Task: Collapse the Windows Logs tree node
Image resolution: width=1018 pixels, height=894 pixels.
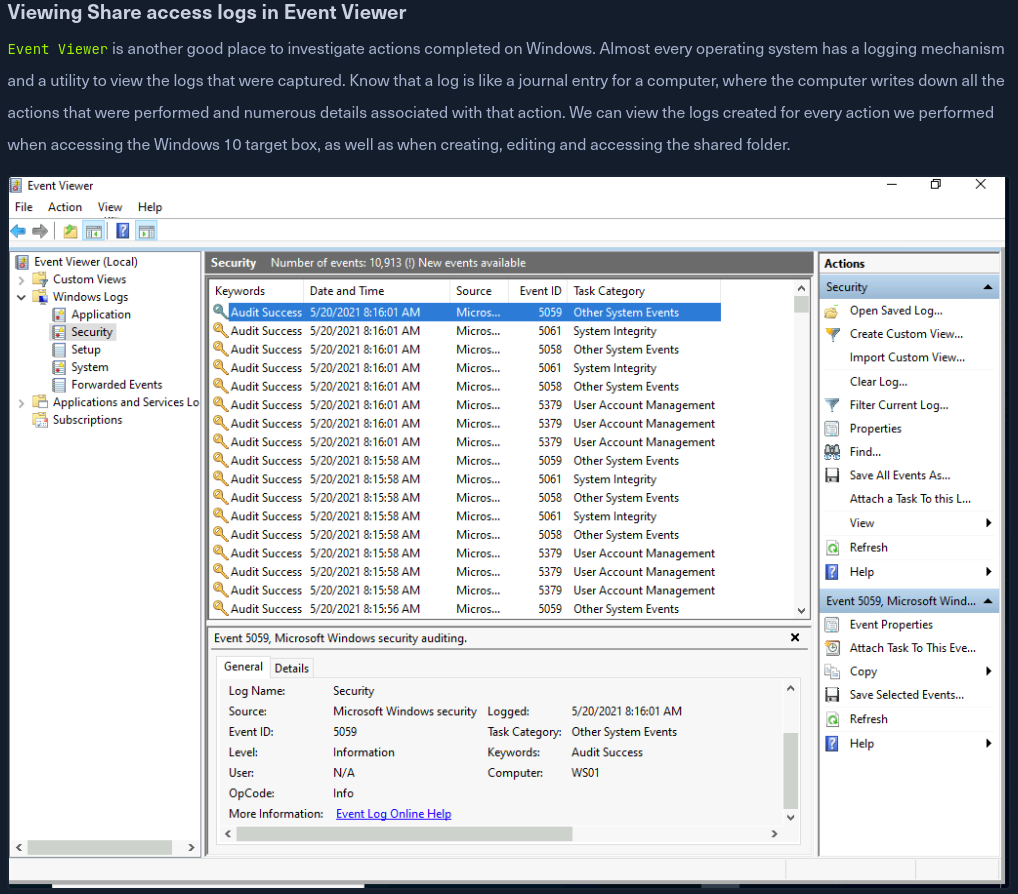Action: [21, 297]
